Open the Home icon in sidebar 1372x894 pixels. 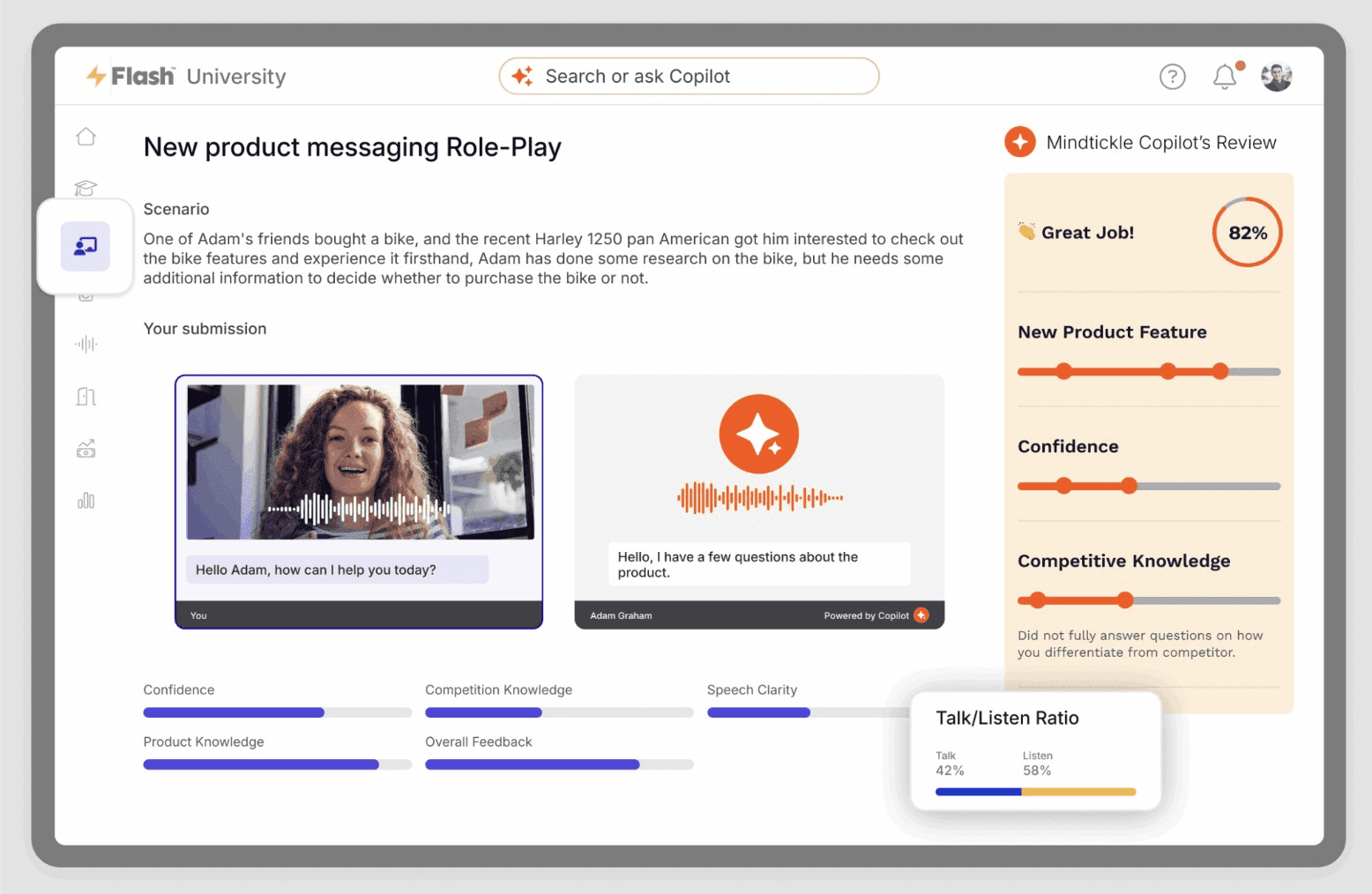86,137
